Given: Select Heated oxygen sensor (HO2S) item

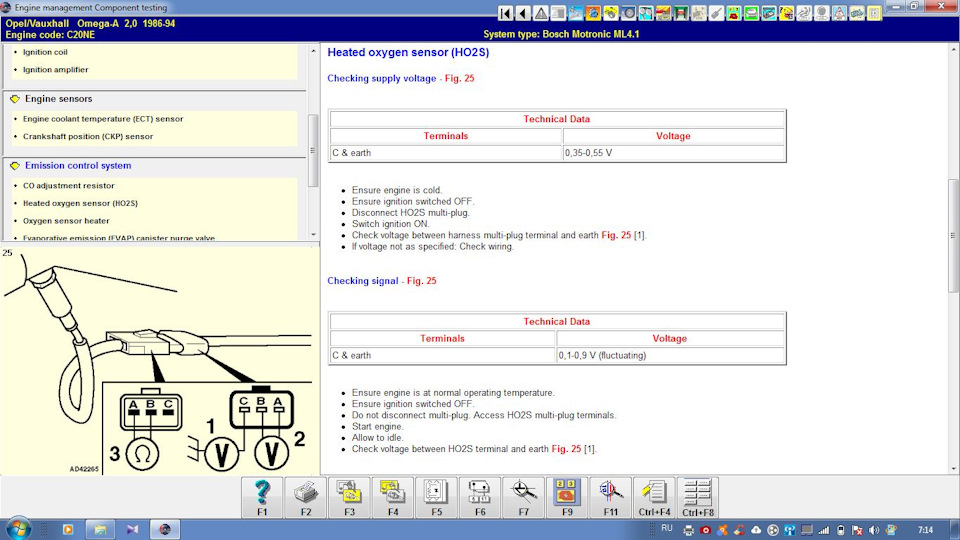Looking at the screenshot, I should 80,203.
